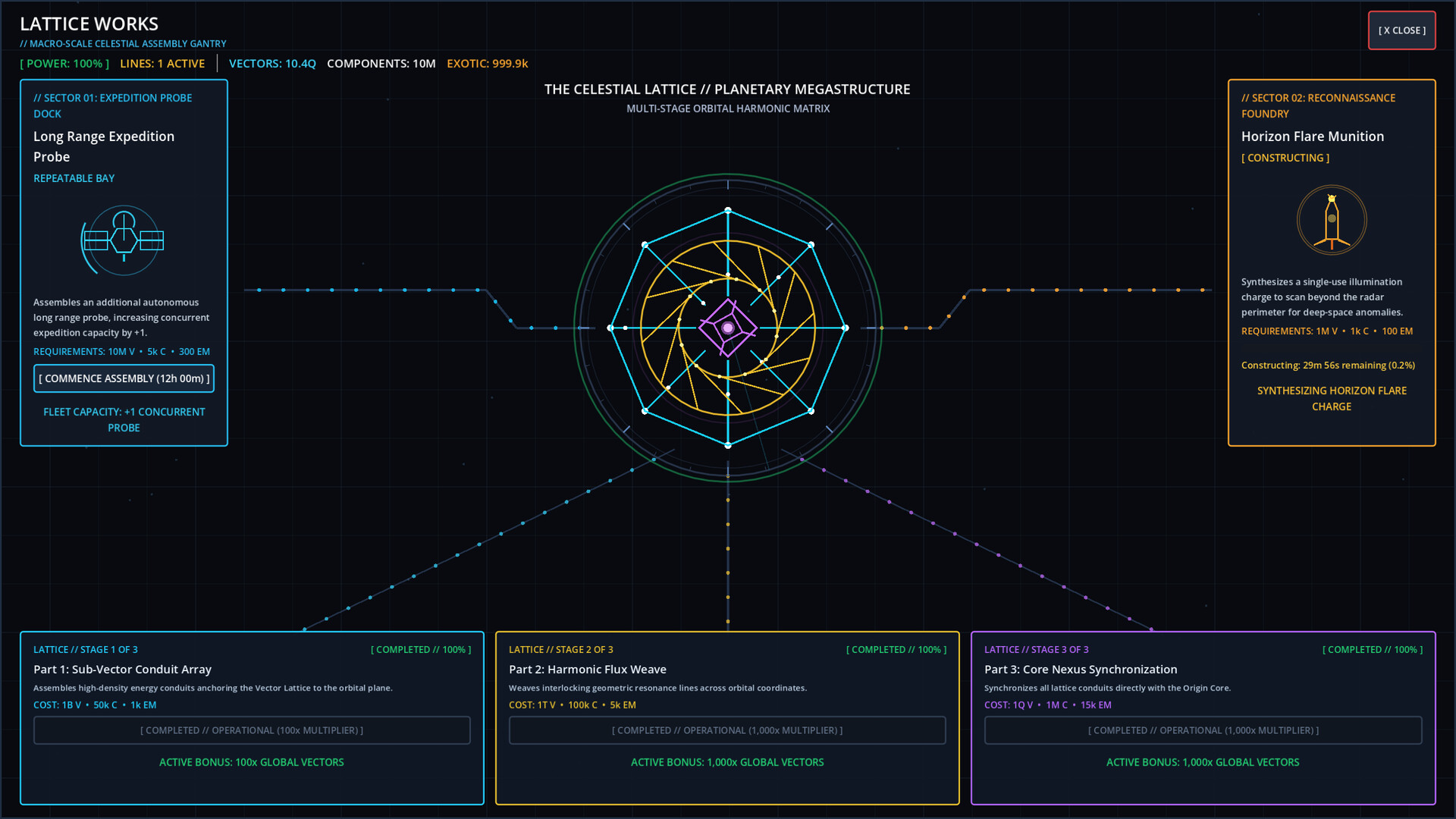Click Stage 3 COMPLETED // 100% badge
The width and height of the screenshot is (1456, 819).
pos(1373,650)
